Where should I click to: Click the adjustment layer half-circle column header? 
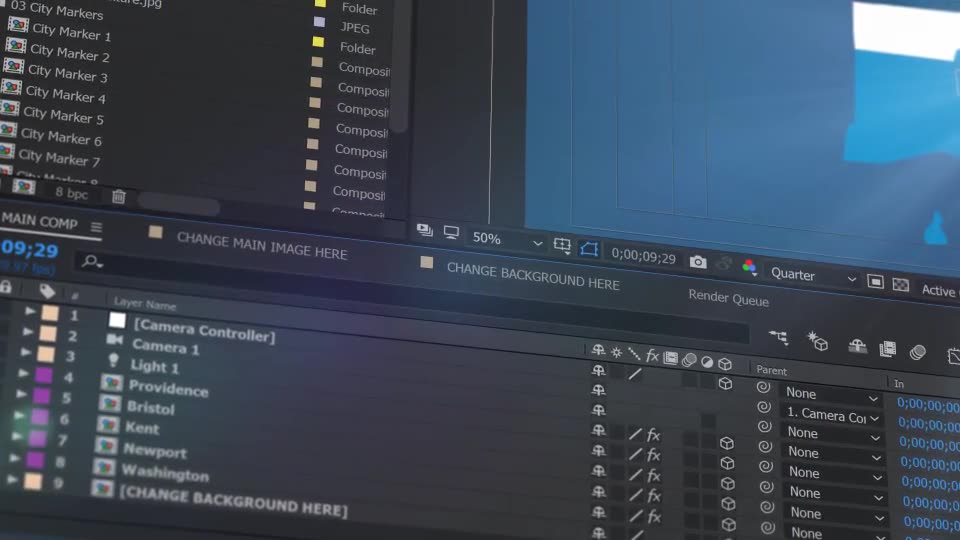707,362
